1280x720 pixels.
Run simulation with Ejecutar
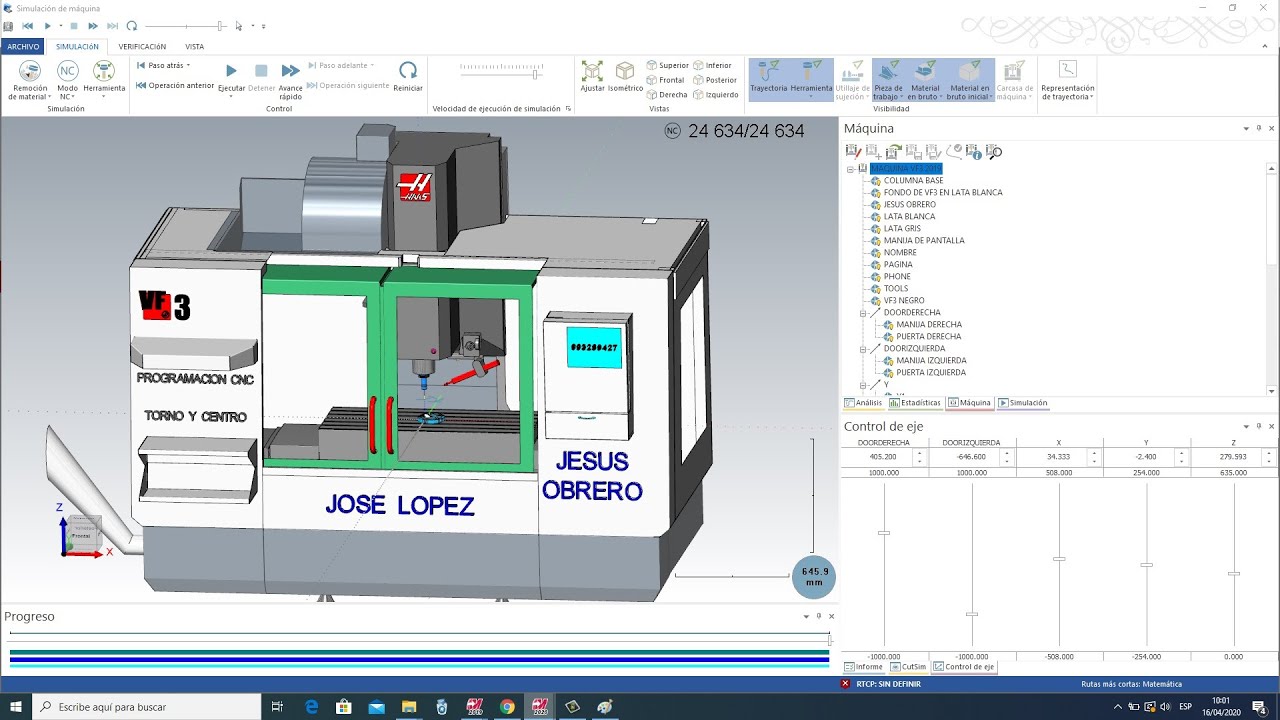(231, 77)
